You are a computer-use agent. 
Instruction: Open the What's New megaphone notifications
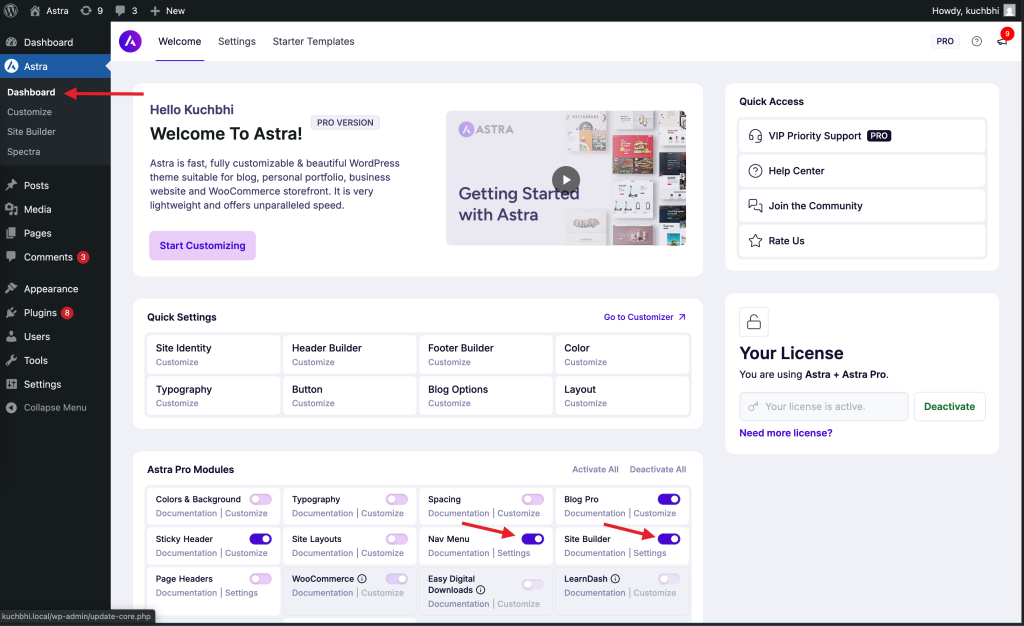click(1002, 42)
